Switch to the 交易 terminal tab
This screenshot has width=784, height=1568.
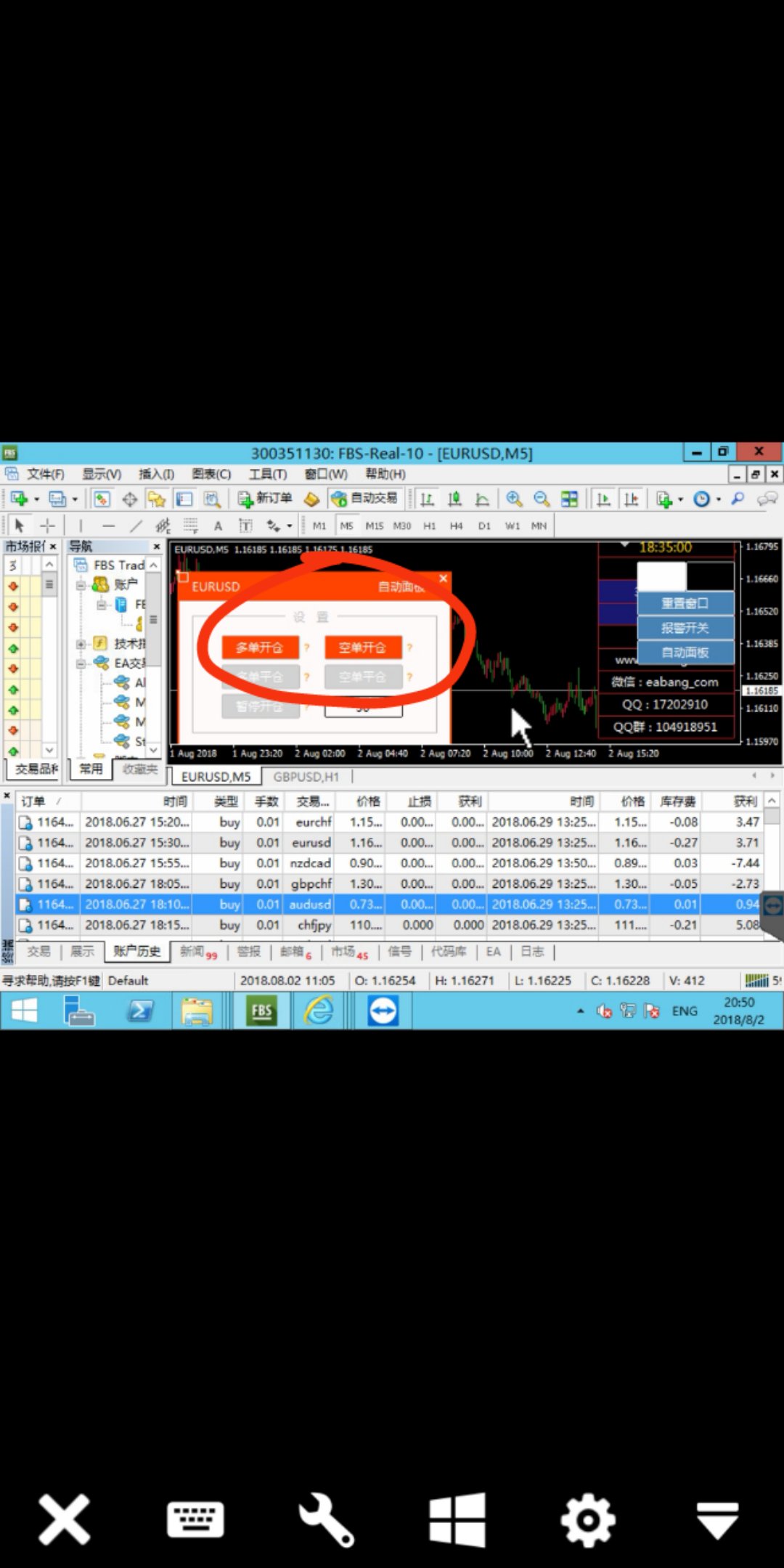point(39,952)
